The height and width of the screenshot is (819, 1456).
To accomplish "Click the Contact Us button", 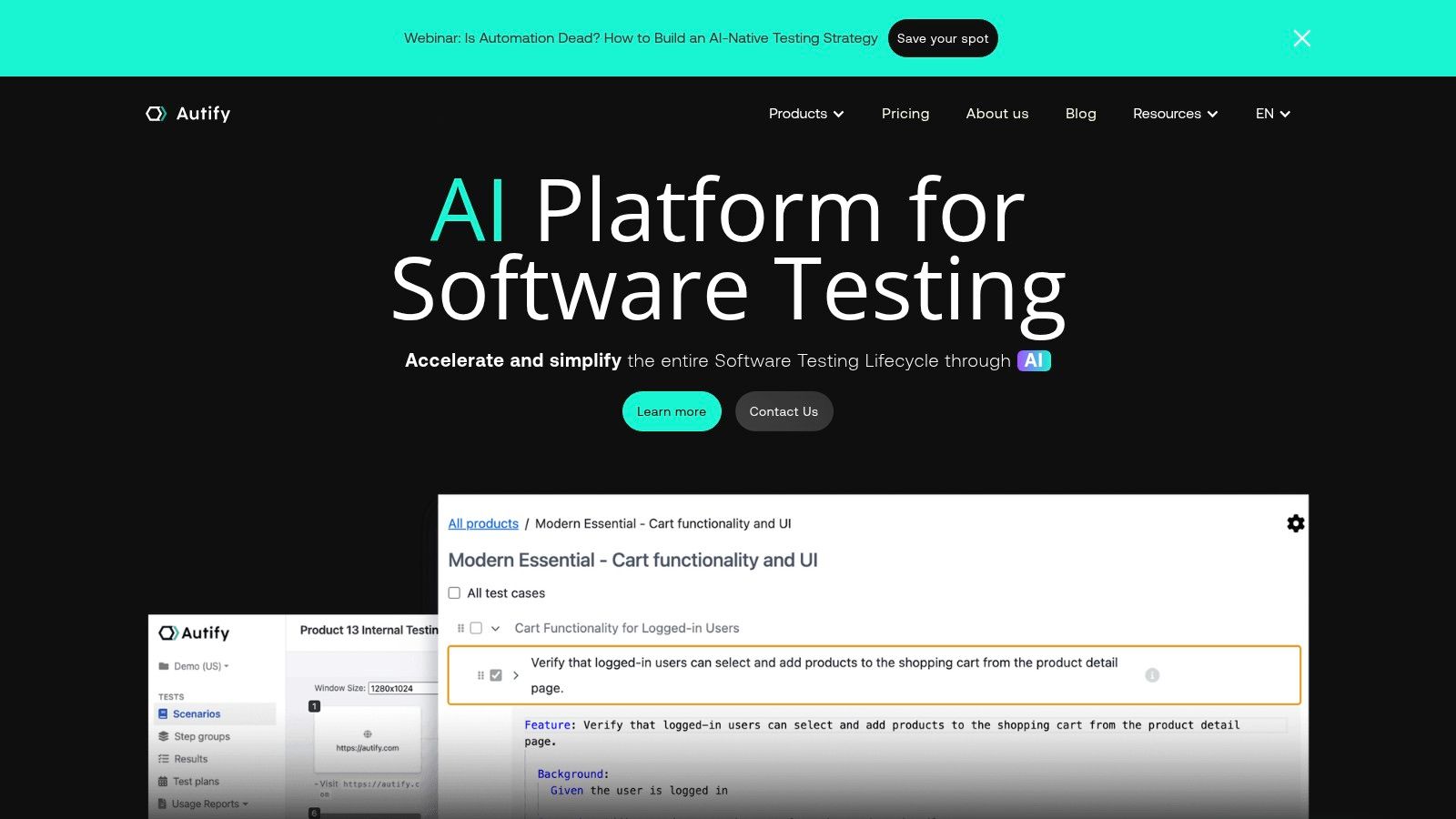I will pos(784,411).
